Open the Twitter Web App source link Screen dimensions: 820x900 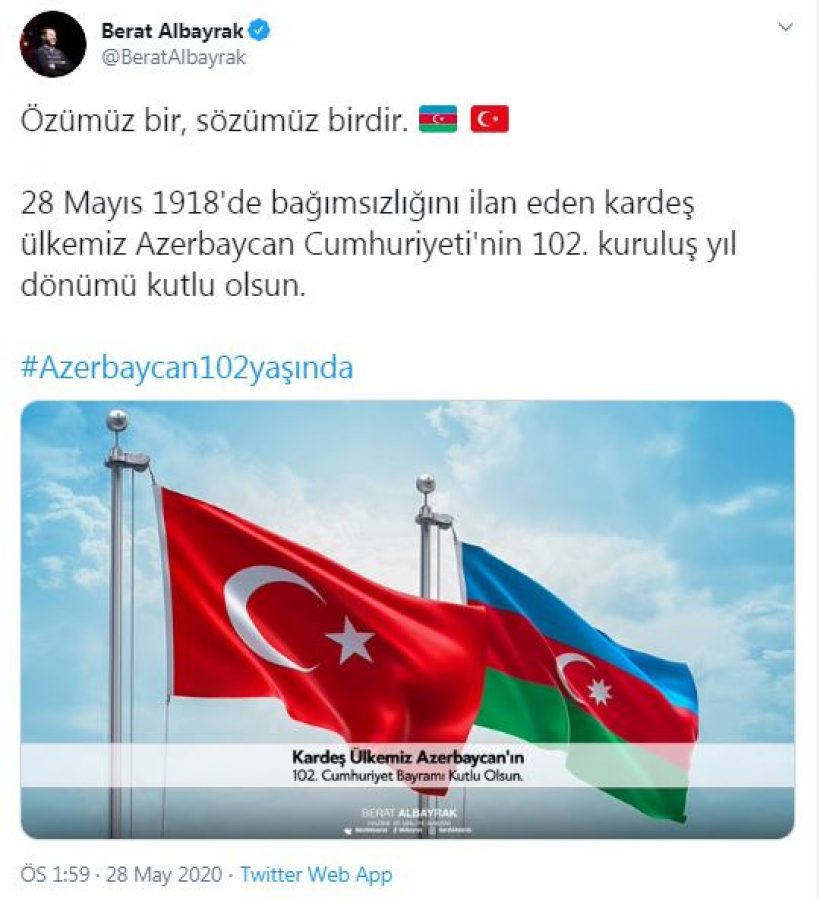pos(316,874)
